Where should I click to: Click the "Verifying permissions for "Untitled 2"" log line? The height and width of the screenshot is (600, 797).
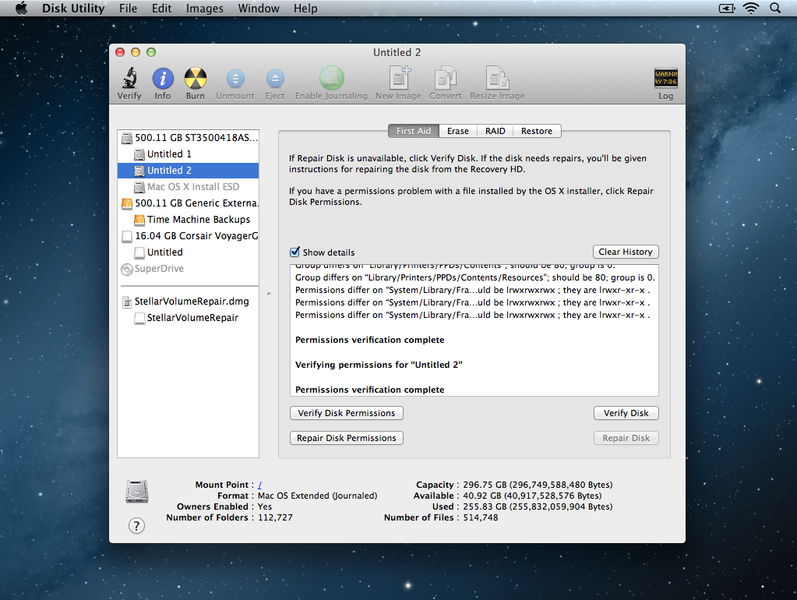point(379,365)
